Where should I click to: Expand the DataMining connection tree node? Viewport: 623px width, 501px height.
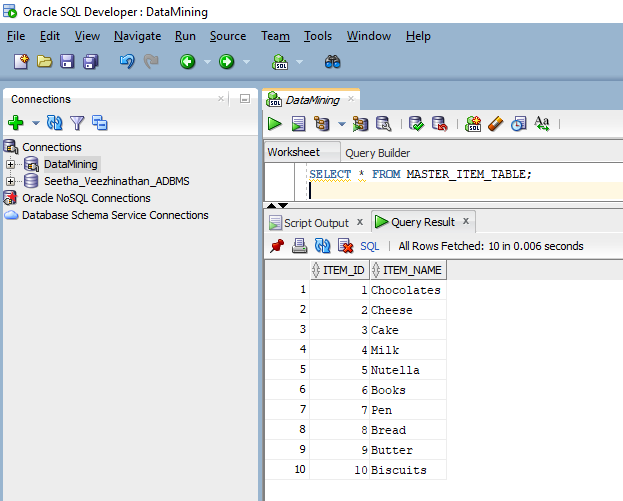(x=11, y=164)
